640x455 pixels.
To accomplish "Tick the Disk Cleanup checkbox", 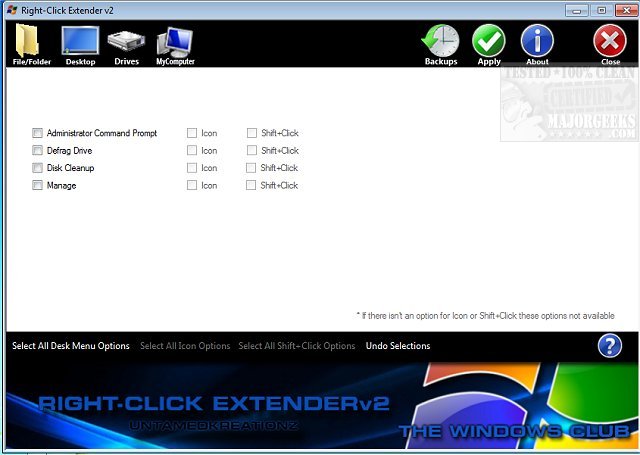I will pyautogui.click(x=37, y=168).
